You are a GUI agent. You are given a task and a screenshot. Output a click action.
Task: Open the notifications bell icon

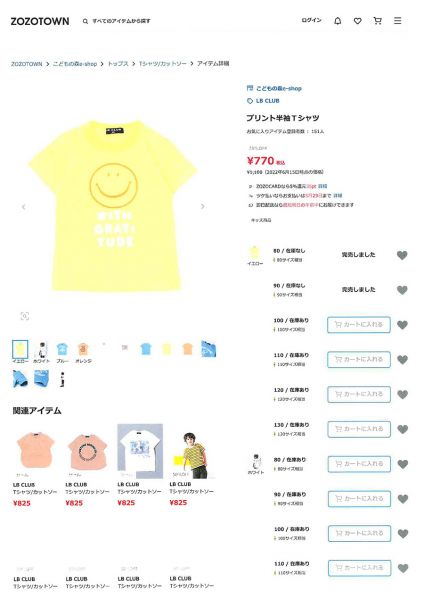point(338,21)
